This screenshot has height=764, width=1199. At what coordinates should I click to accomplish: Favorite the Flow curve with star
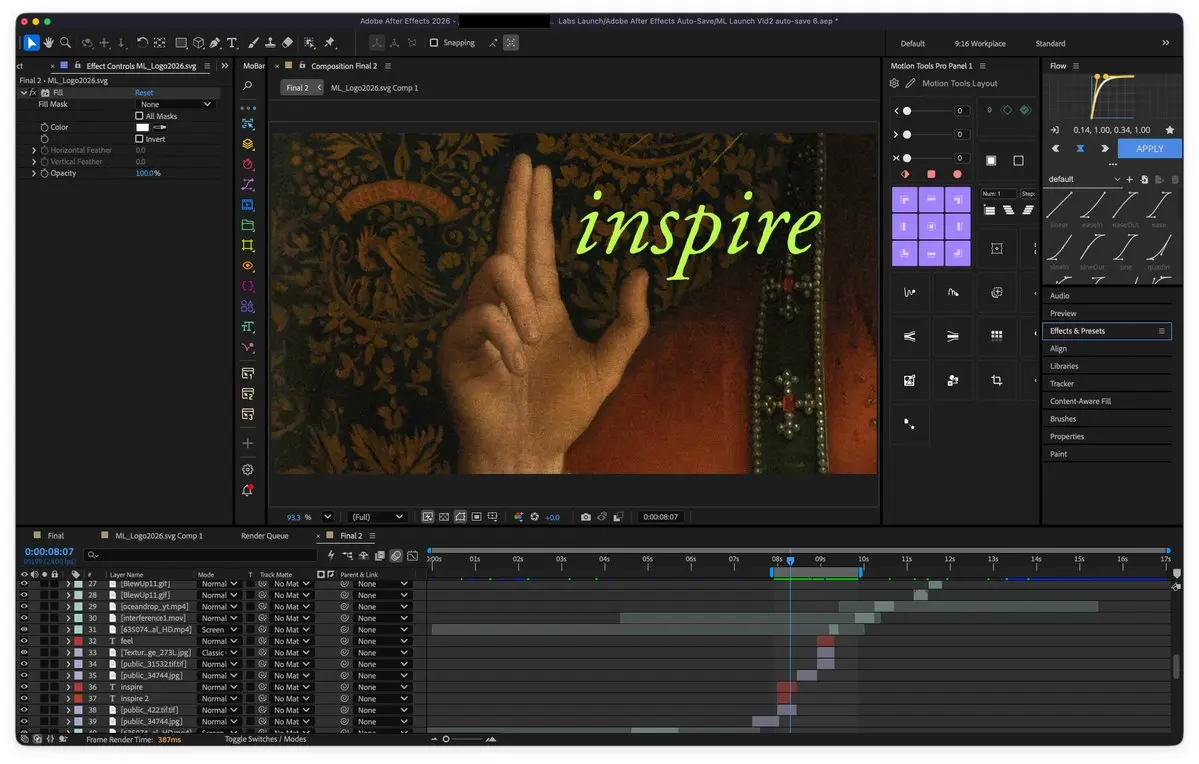[x=1169, y=130]
